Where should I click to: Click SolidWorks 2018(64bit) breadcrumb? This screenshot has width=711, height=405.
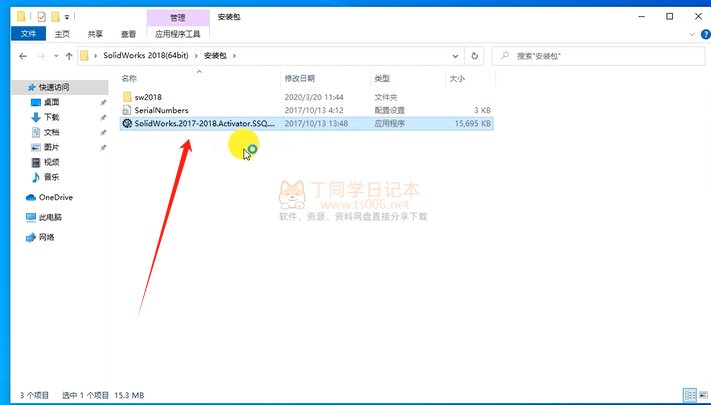tap(146, 56)
